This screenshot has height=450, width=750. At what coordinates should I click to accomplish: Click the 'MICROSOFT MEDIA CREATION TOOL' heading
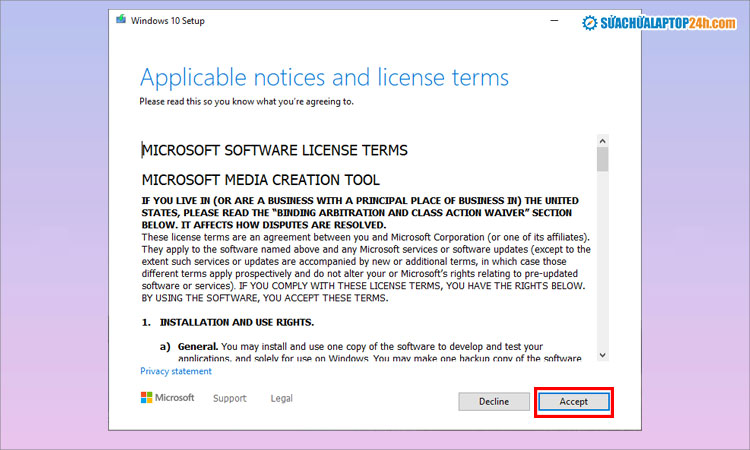[260, 180]
